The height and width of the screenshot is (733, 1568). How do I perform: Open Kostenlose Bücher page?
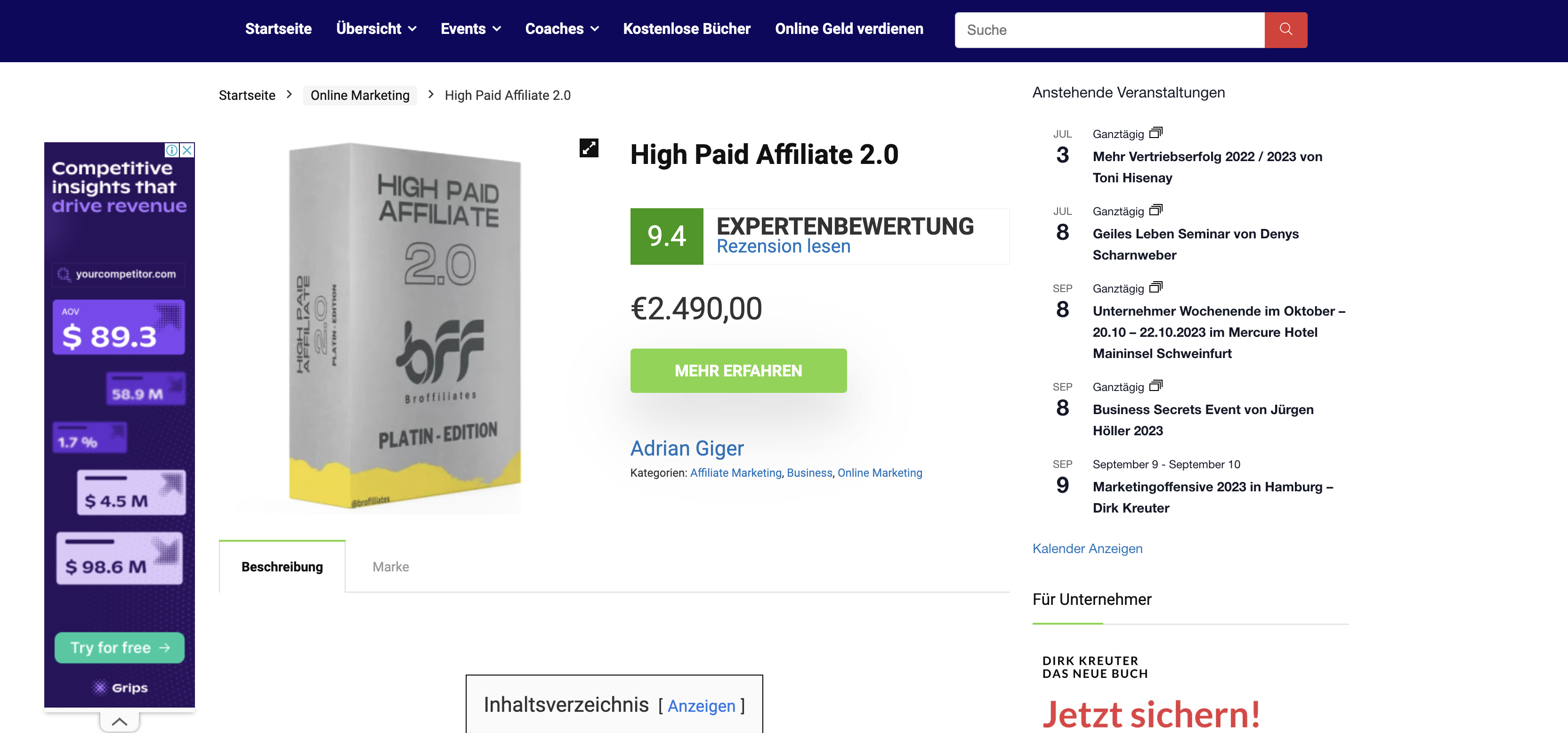tap(687, 29)
